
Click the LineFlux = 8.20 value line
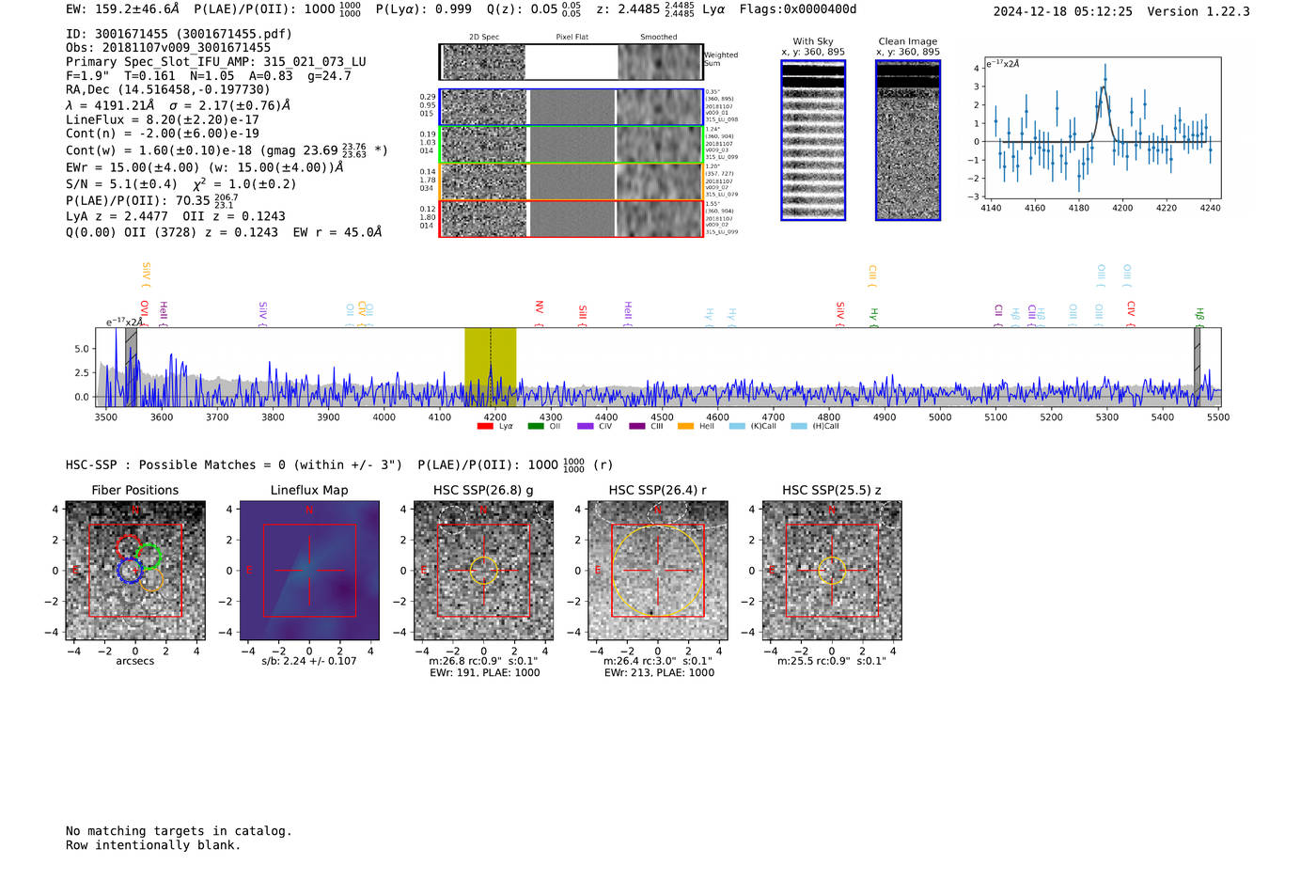click(163, 120)
